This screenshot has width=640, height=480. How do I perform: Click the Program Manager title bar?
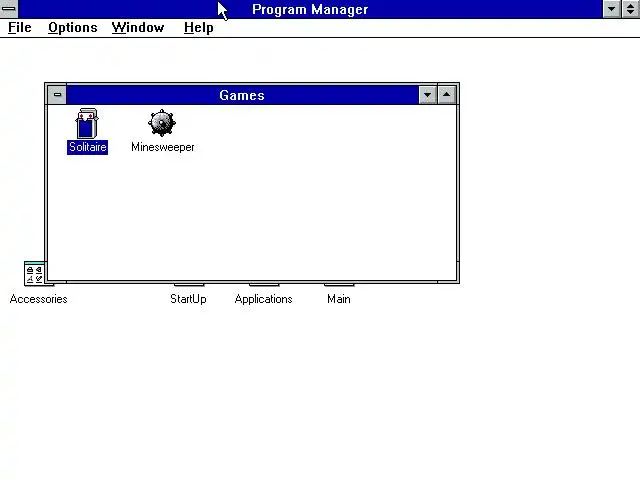pos(310,9)
